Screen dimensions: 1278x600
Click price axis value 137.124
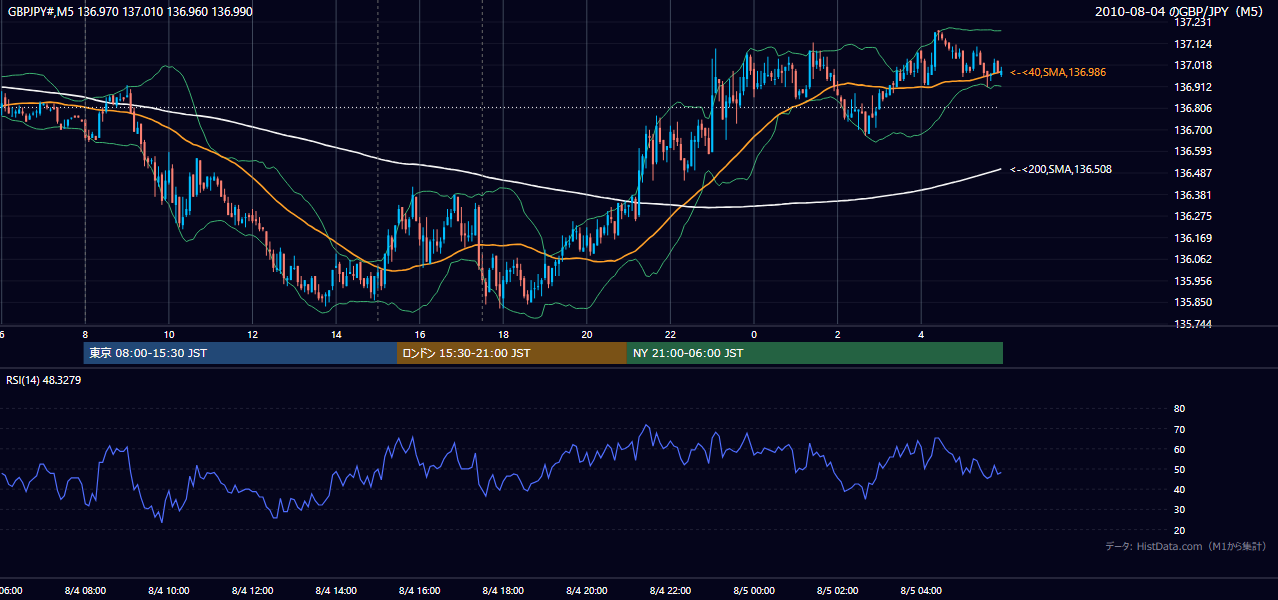(x=1192, y=44)
